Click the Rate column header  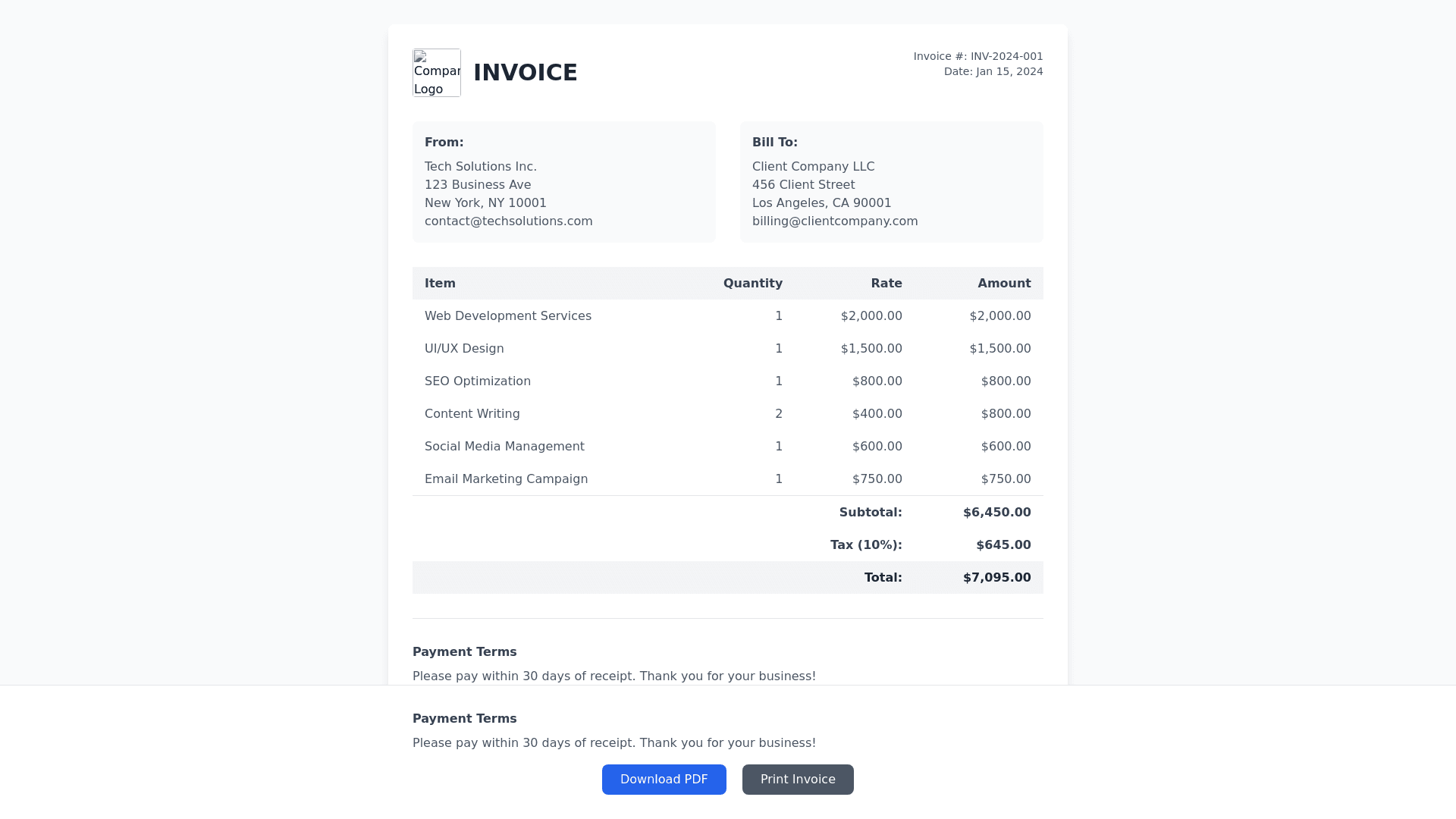886,284
